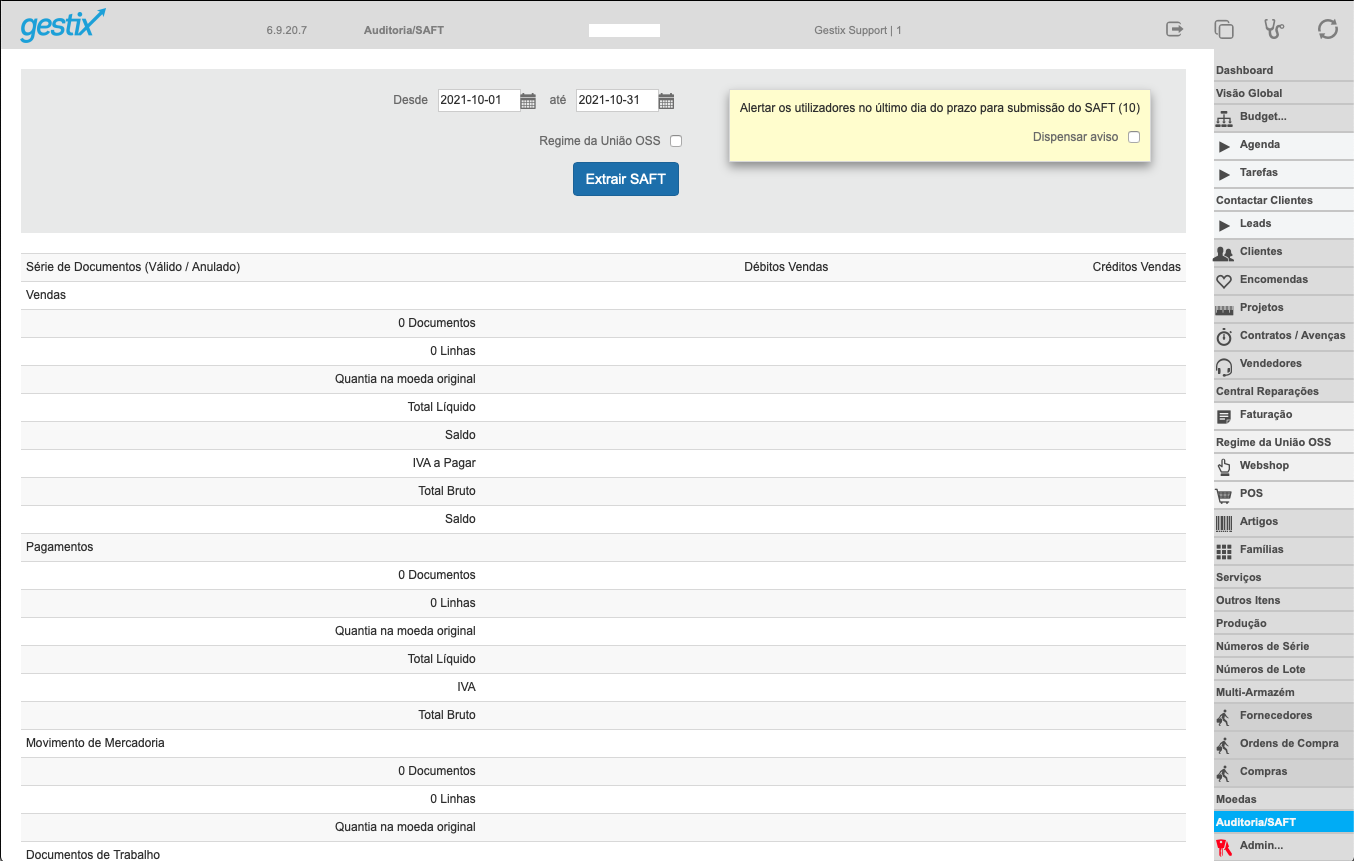The image size is (1354, 861).
Task: Expand the Agenda arrow
Action: click(x=1224, y=146)
